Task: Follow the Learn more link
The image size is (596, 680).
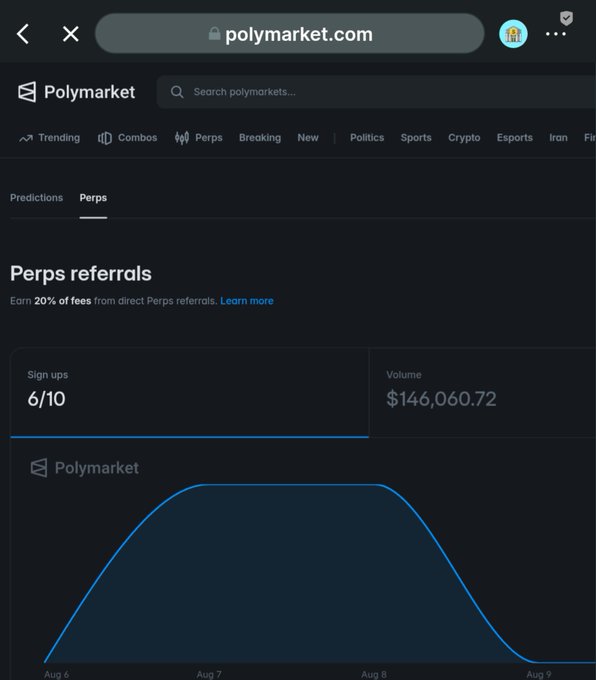Action: pyautogui.click(x=247, y=301)
